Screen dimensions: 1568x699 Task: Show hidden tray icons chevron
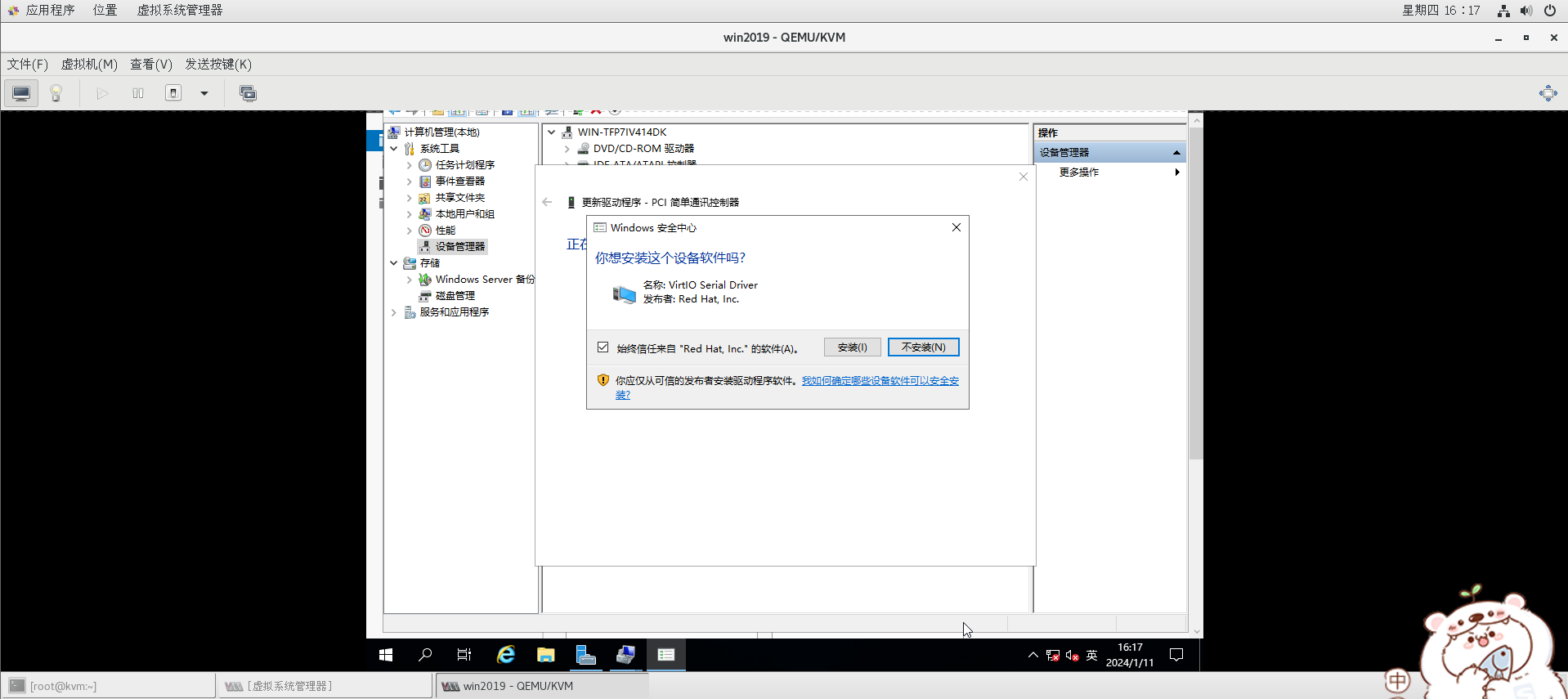(x=1033, y=655)
